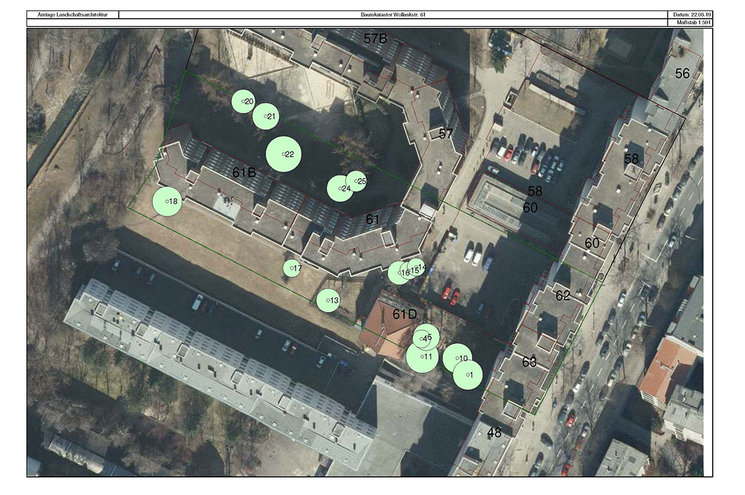Select tree marker 20
Viewport: 745px width, 495px height.
(x=244, y=102)
